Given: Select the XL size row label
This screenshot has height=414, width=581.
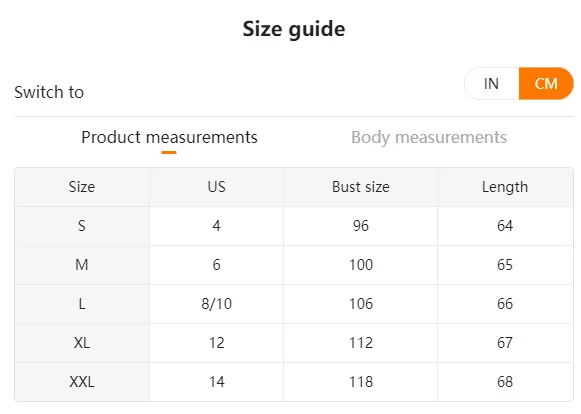Looking at the screenshot, I should [82, 343].
